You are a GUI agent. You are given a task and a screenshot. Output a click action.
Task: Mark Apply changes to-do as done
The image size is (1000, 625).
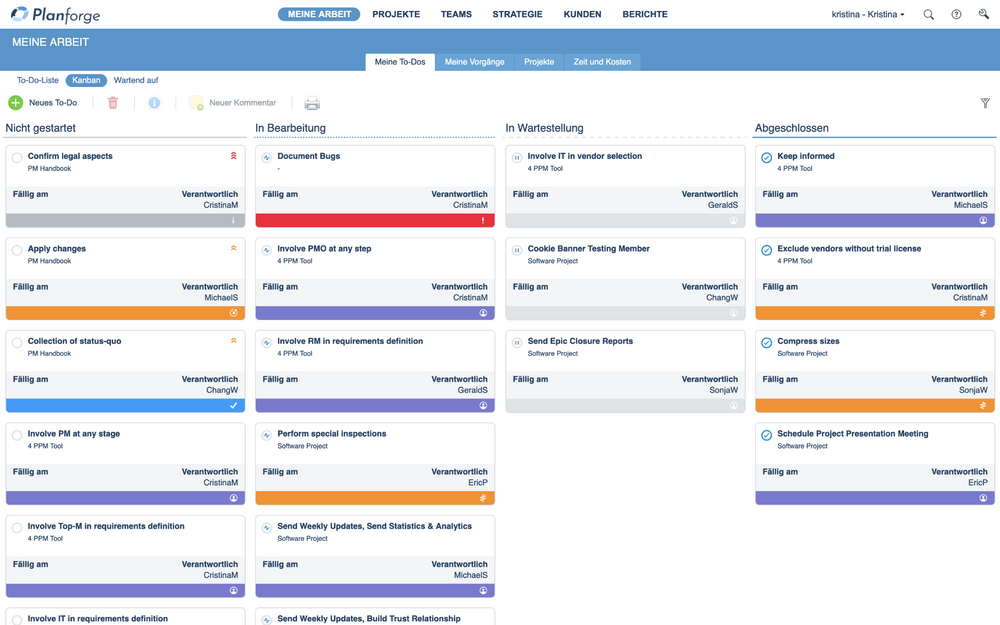[17, 250]
